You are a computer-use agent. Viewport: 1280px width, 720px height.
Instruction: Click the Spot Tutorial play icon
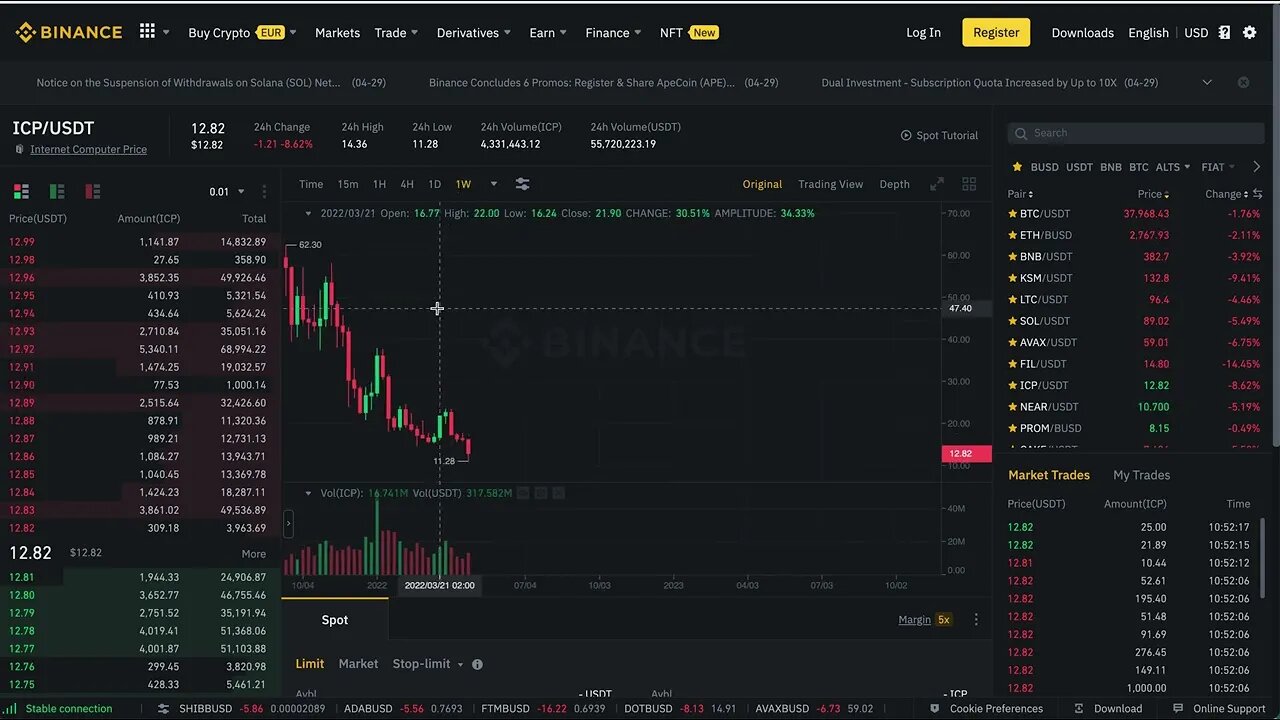(x=906, y=135)
